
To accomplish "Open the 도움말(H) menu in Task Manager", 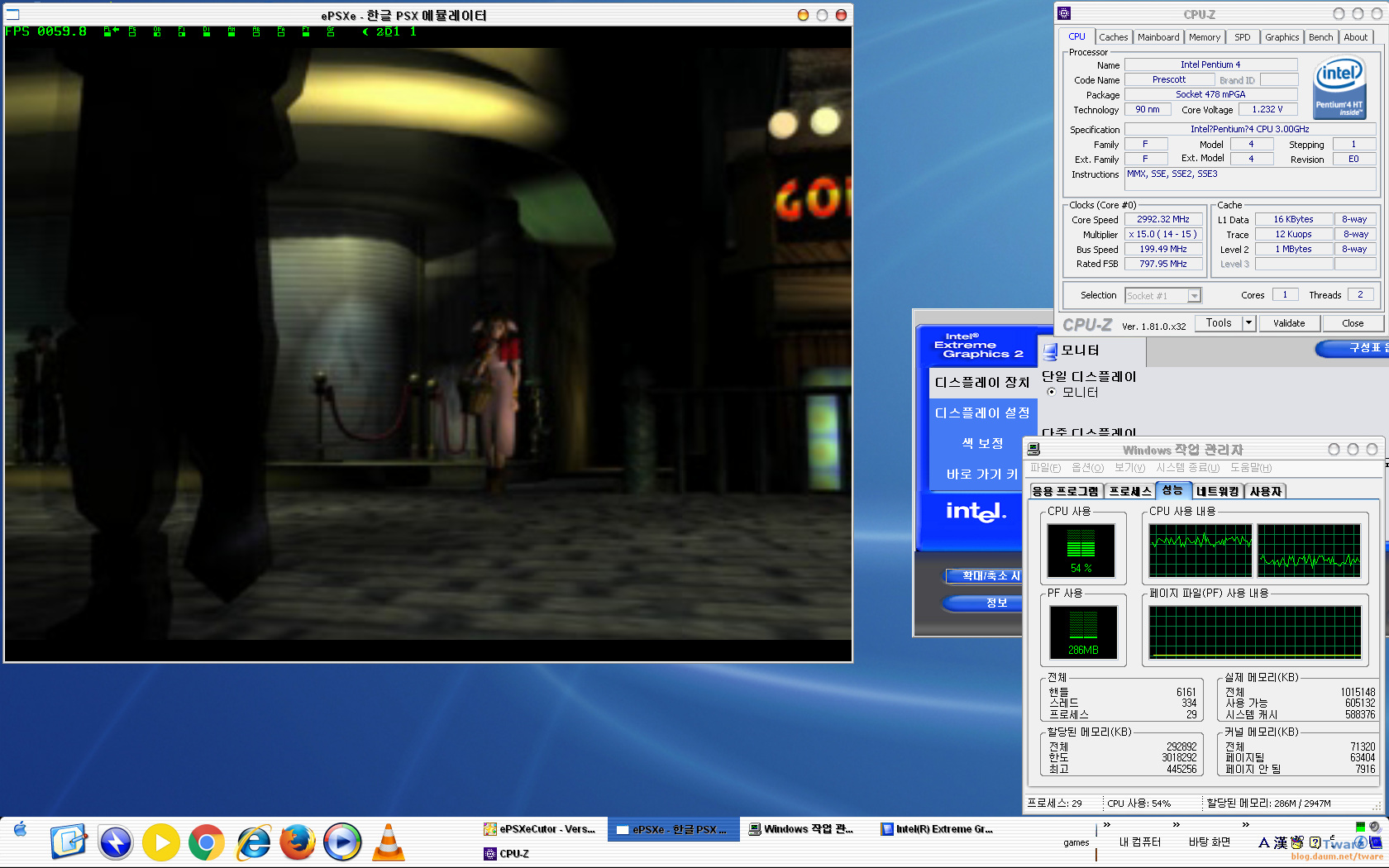I will [1250, 468].
